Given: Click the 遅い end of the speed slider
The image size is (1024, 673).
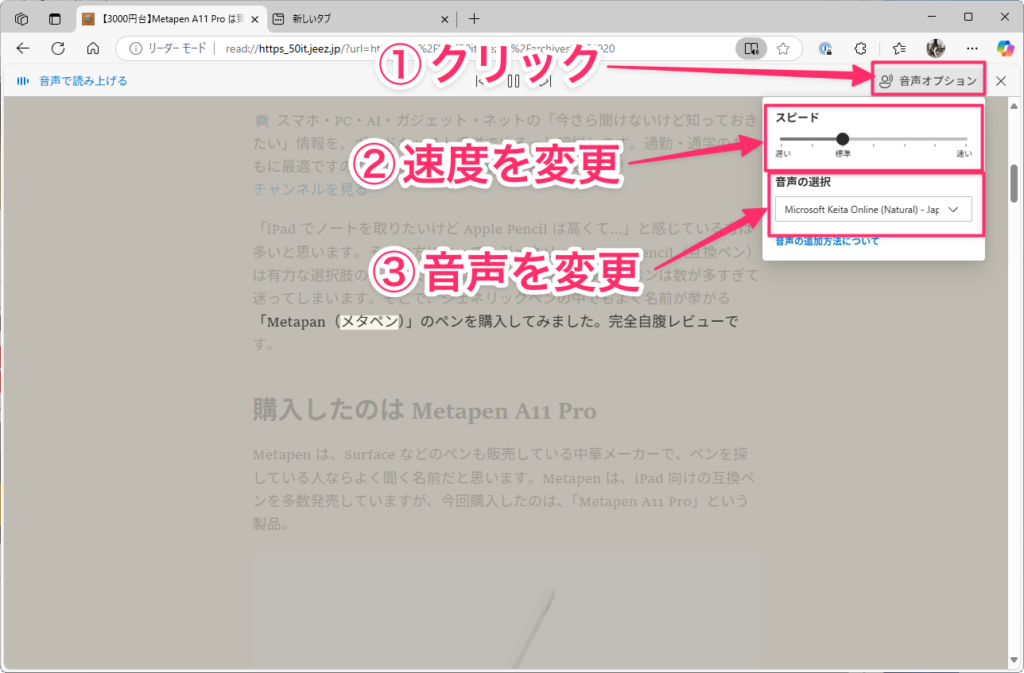Looking at the screenshot, I should click(x=783, y=154).
